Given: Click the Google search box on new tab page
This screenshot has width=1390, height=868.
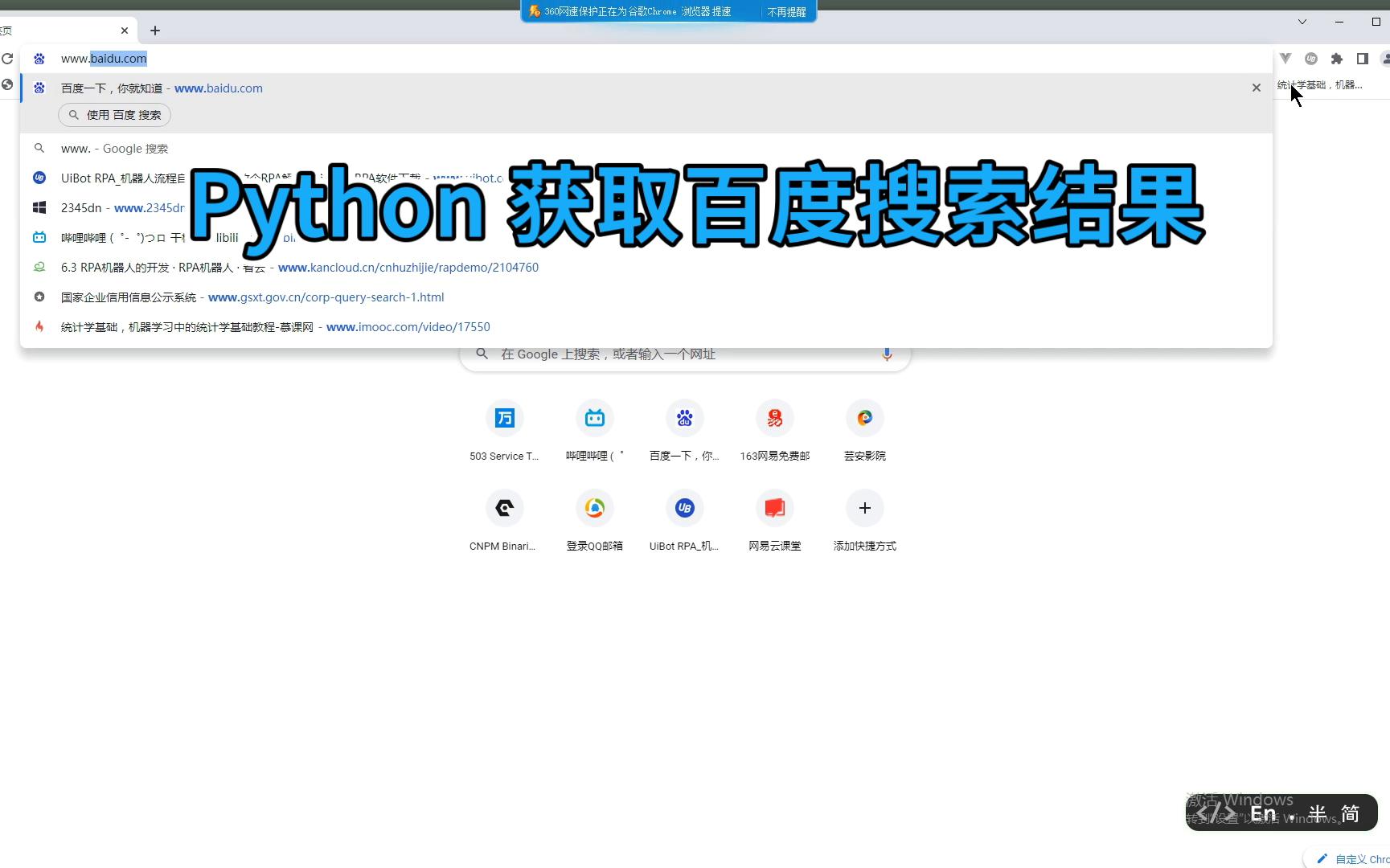Looking at the screenshot, I should (x=685, y=354).
